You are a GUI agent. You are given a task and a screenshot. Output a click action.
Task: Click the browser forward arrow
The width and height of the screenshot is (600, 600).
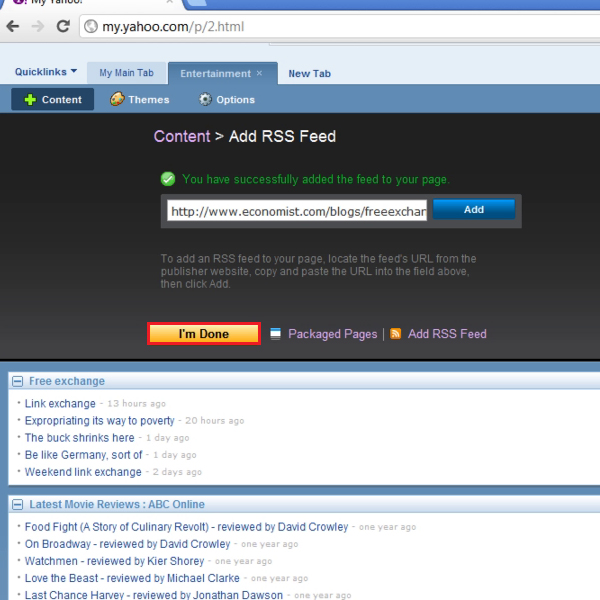click(38, 26)
